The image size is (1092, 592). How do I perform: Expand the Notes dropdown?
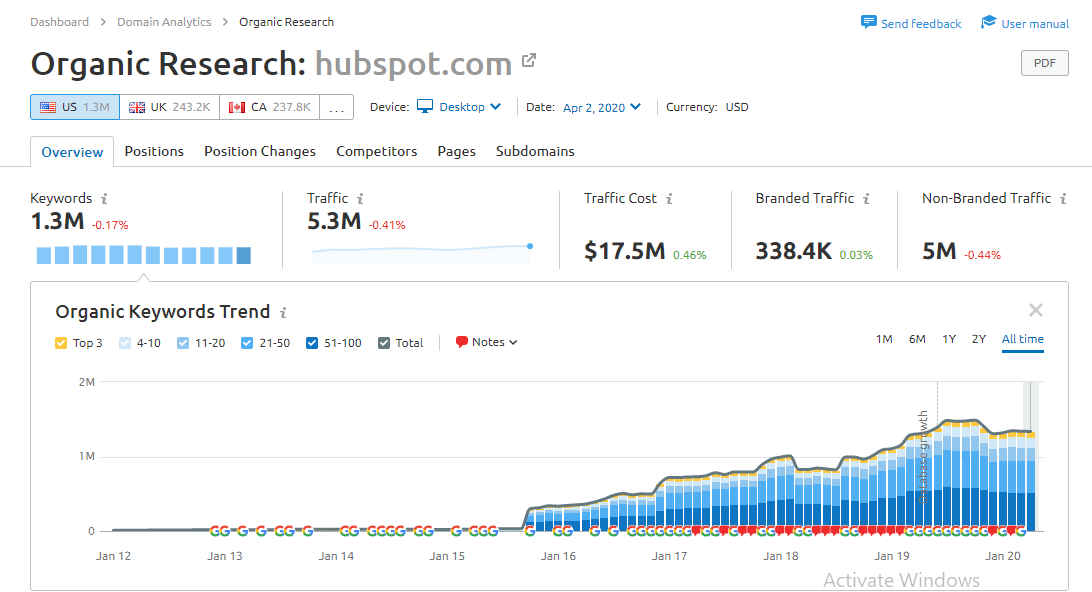(x=487, y=342)
